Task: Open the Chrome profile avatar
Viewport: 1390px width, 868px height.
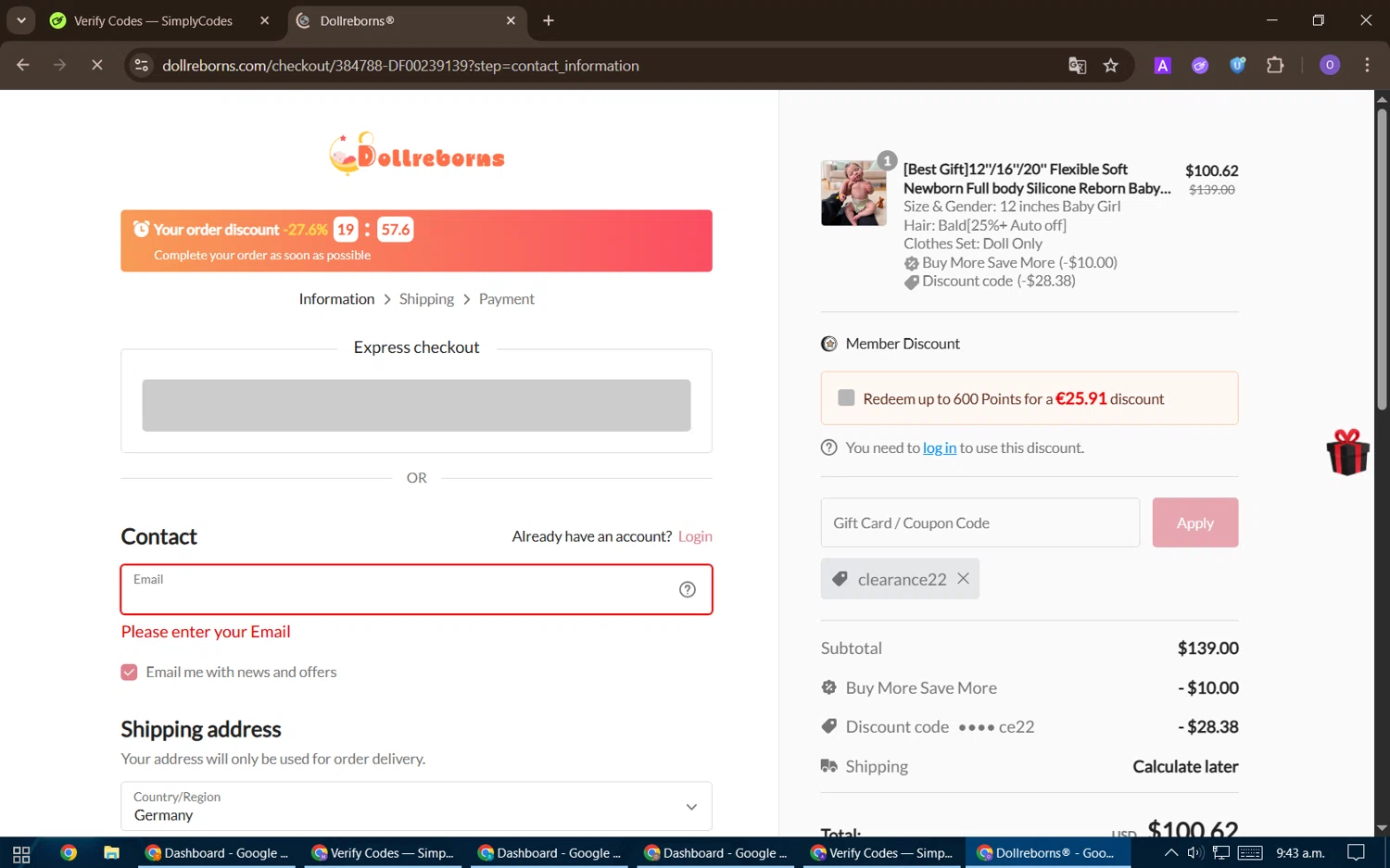Action: pos(1330,65)
